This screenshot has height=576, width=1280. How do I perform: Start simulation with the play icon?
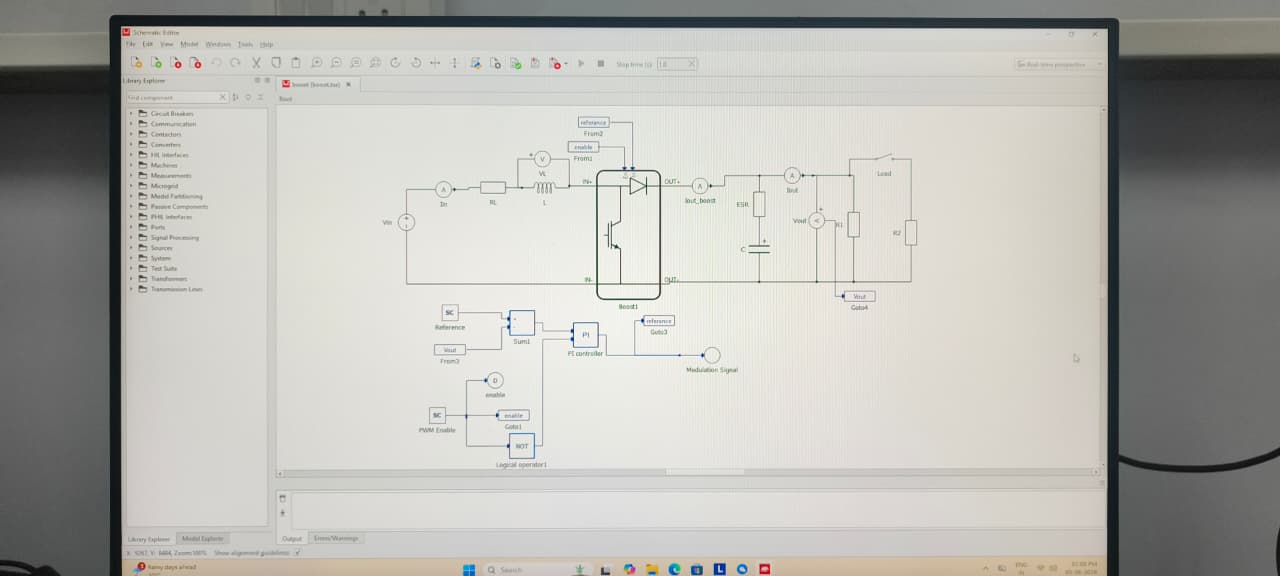click(581, 64)
